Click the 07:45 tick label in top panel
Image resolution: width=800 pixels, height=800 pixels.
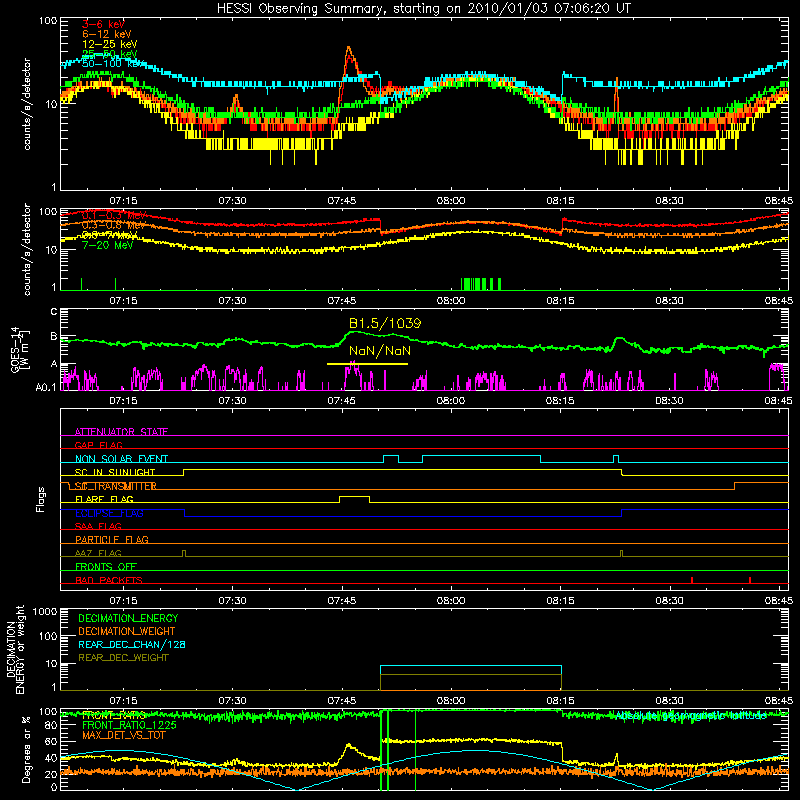(341, 201)
